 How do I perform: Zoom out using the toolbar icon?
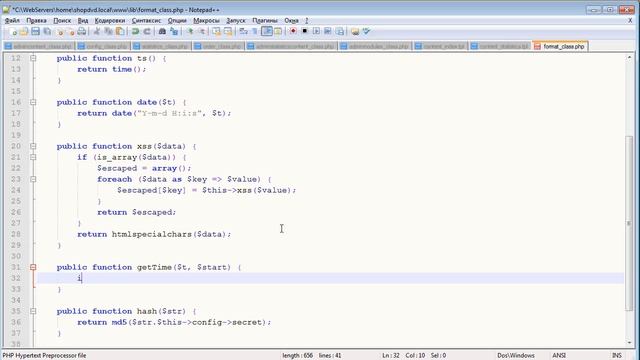click(x=202, y=31)
